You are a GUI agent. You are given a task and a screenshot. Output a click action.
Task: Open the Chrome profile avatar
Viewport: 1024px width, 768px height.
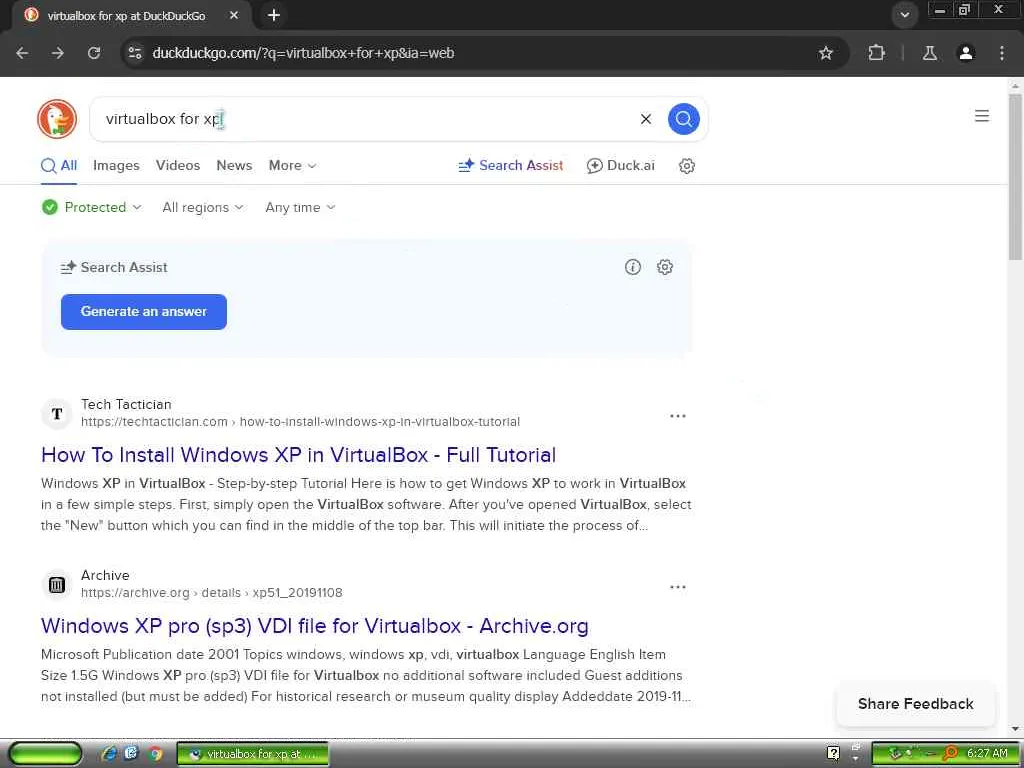click(966, 53)
